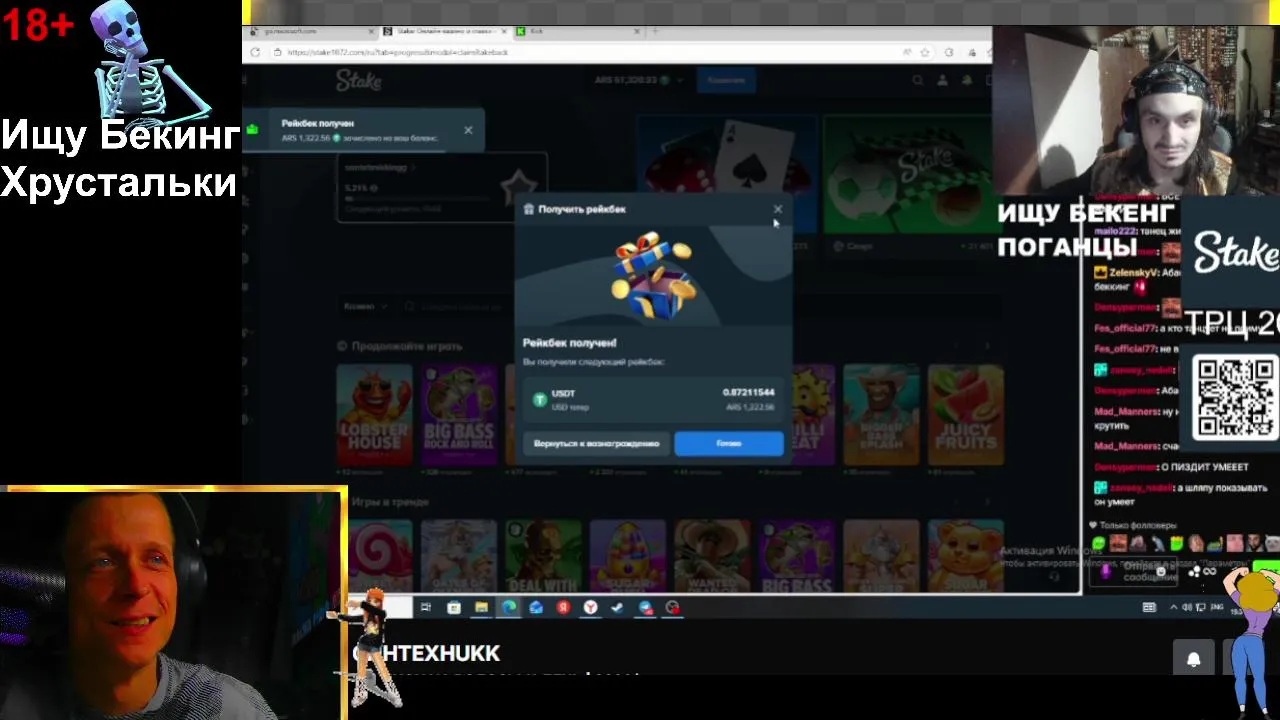
Task: Click the Stake logo in site header
Action: [x=358, y=80]
